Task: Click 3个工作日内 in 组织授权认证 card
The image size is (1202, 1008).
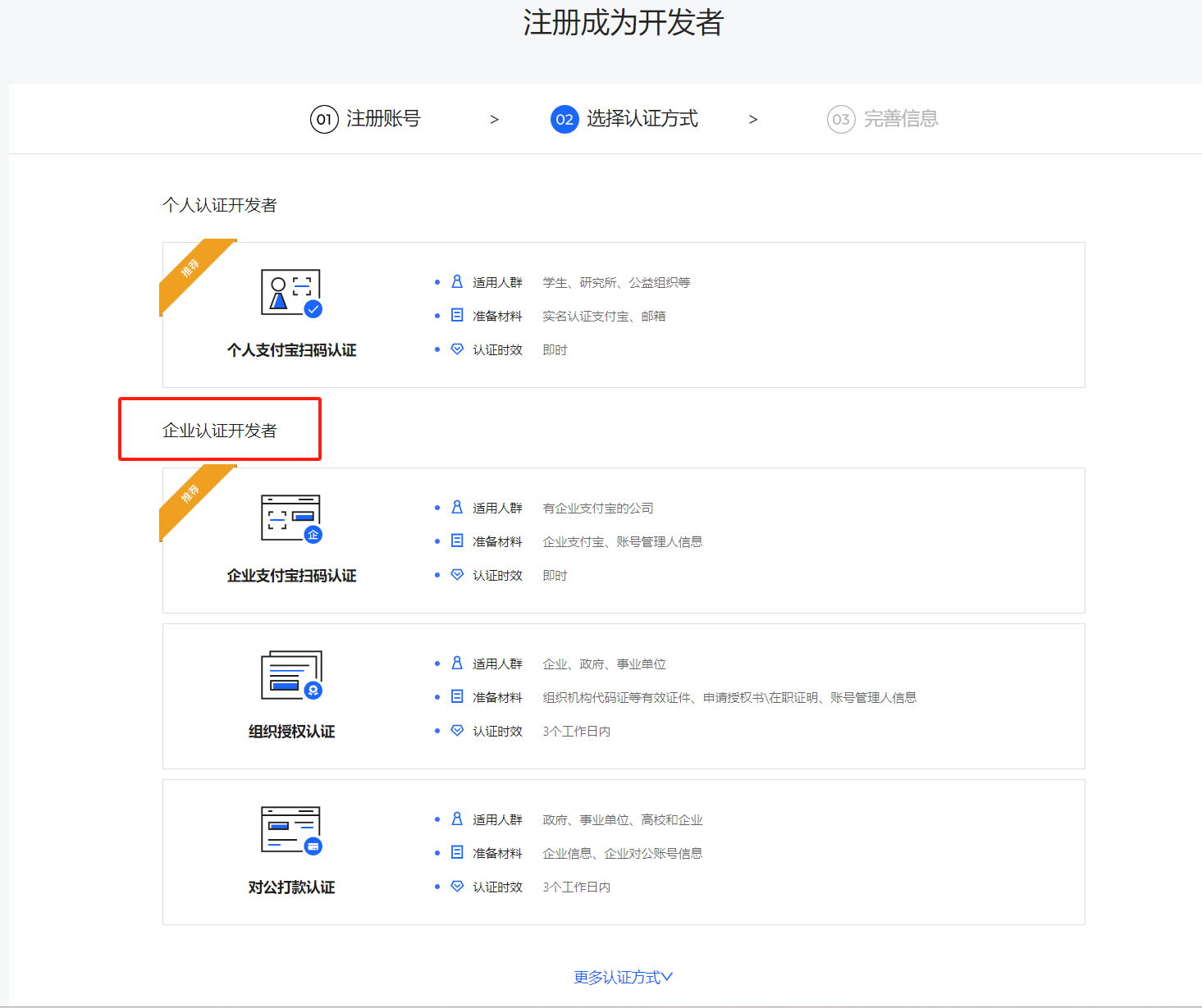Action: [576, 731]
